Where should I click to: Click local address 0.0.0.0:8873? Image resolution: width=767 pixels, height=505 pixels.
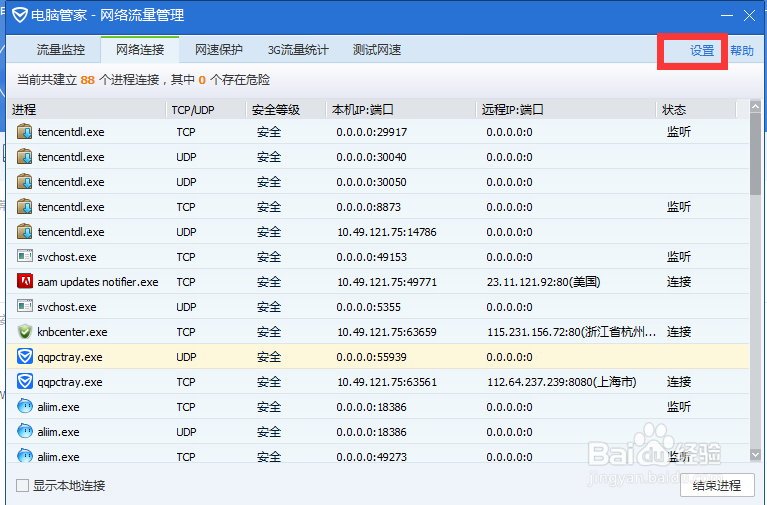click(x=368, y=207)
